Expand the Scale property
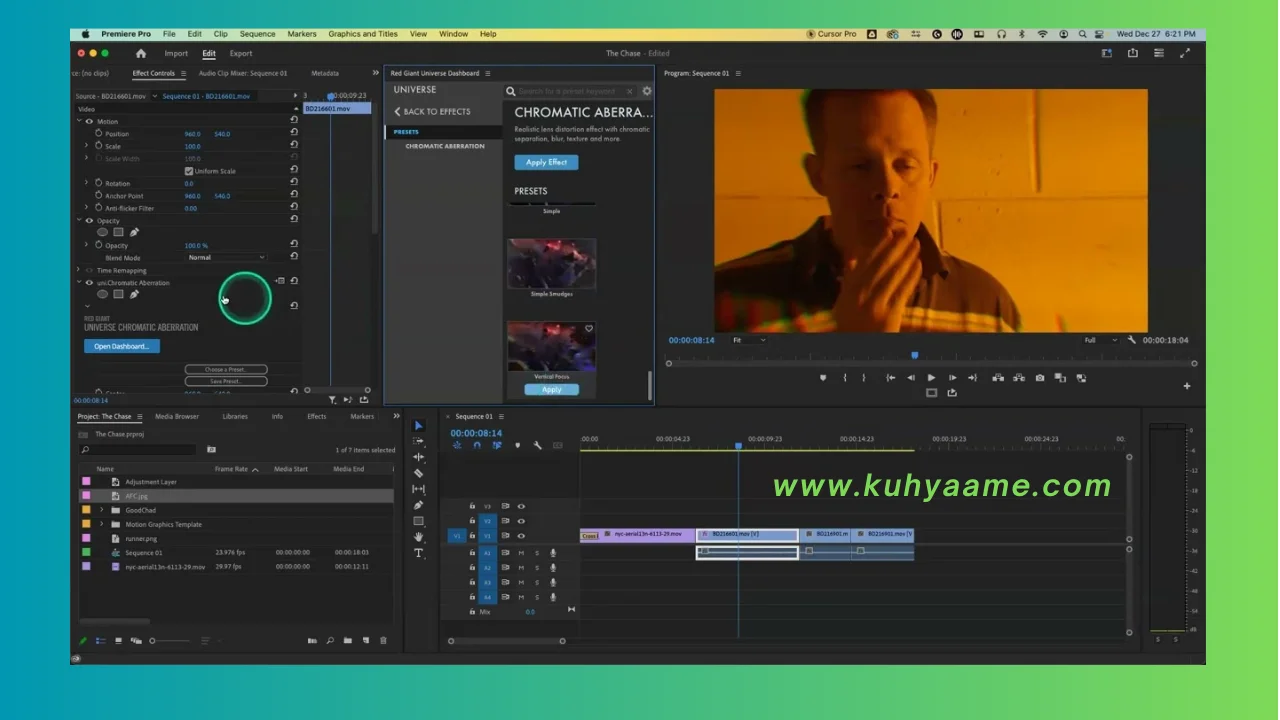The width and height of the screenshot is (1280, 720). pyautogui.click(x=87, y=146)
